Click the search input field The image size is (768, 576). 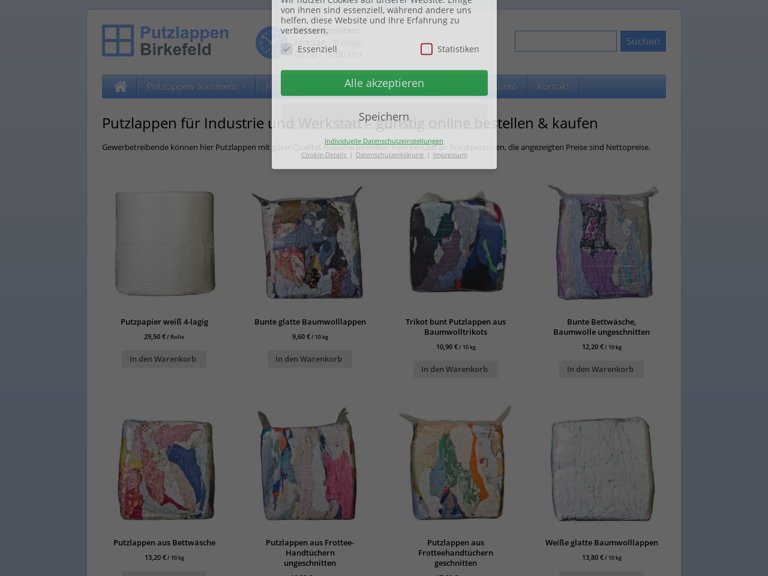[566, 41]
